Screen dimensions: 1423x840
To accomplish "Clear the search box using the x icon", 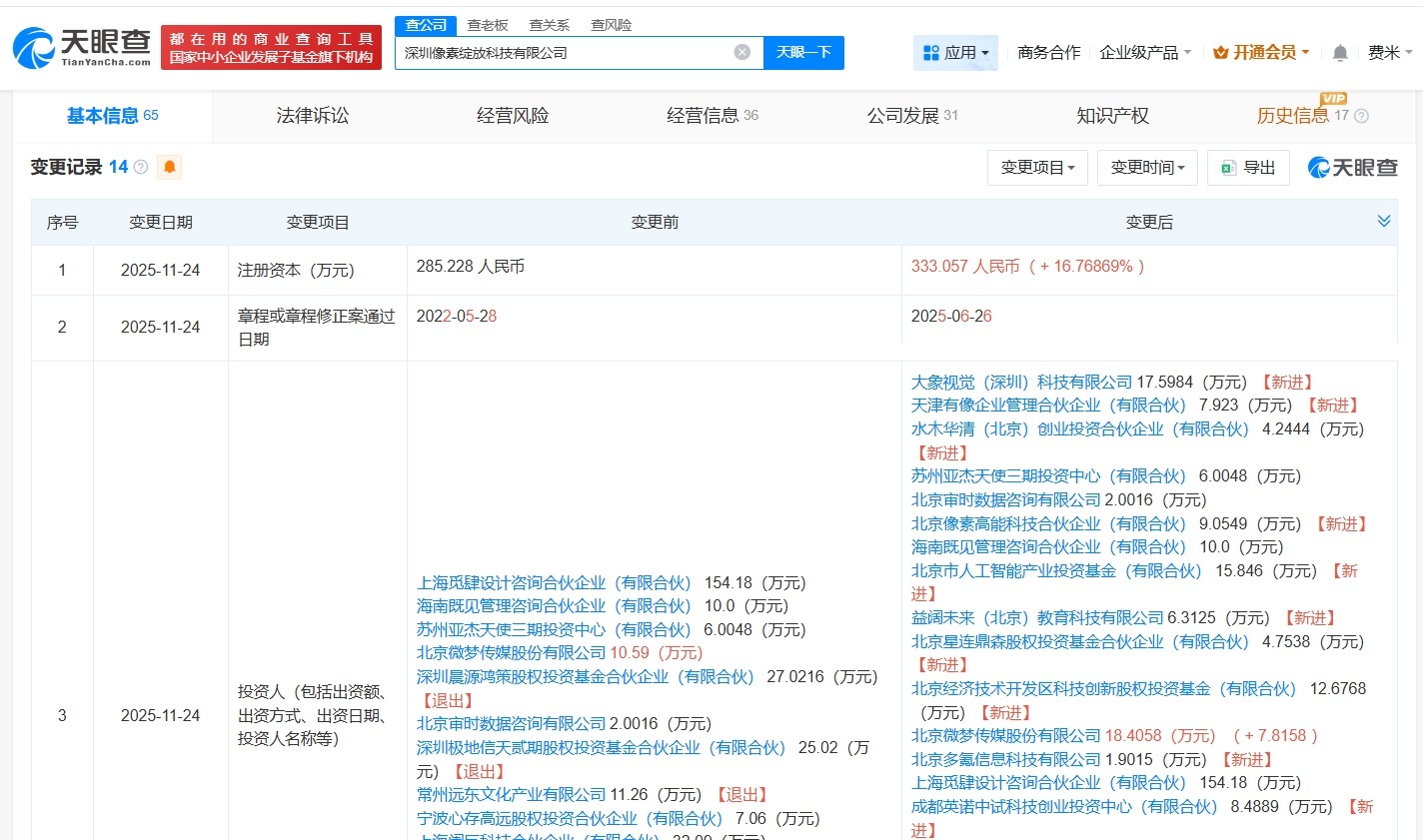I will coord(741,52).
